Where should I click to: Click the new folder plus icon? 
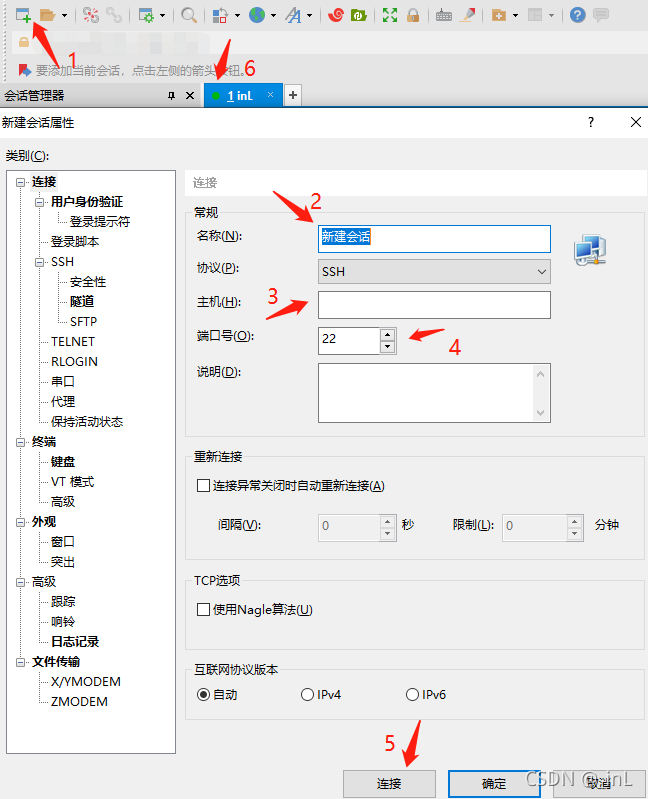point(499,15)
